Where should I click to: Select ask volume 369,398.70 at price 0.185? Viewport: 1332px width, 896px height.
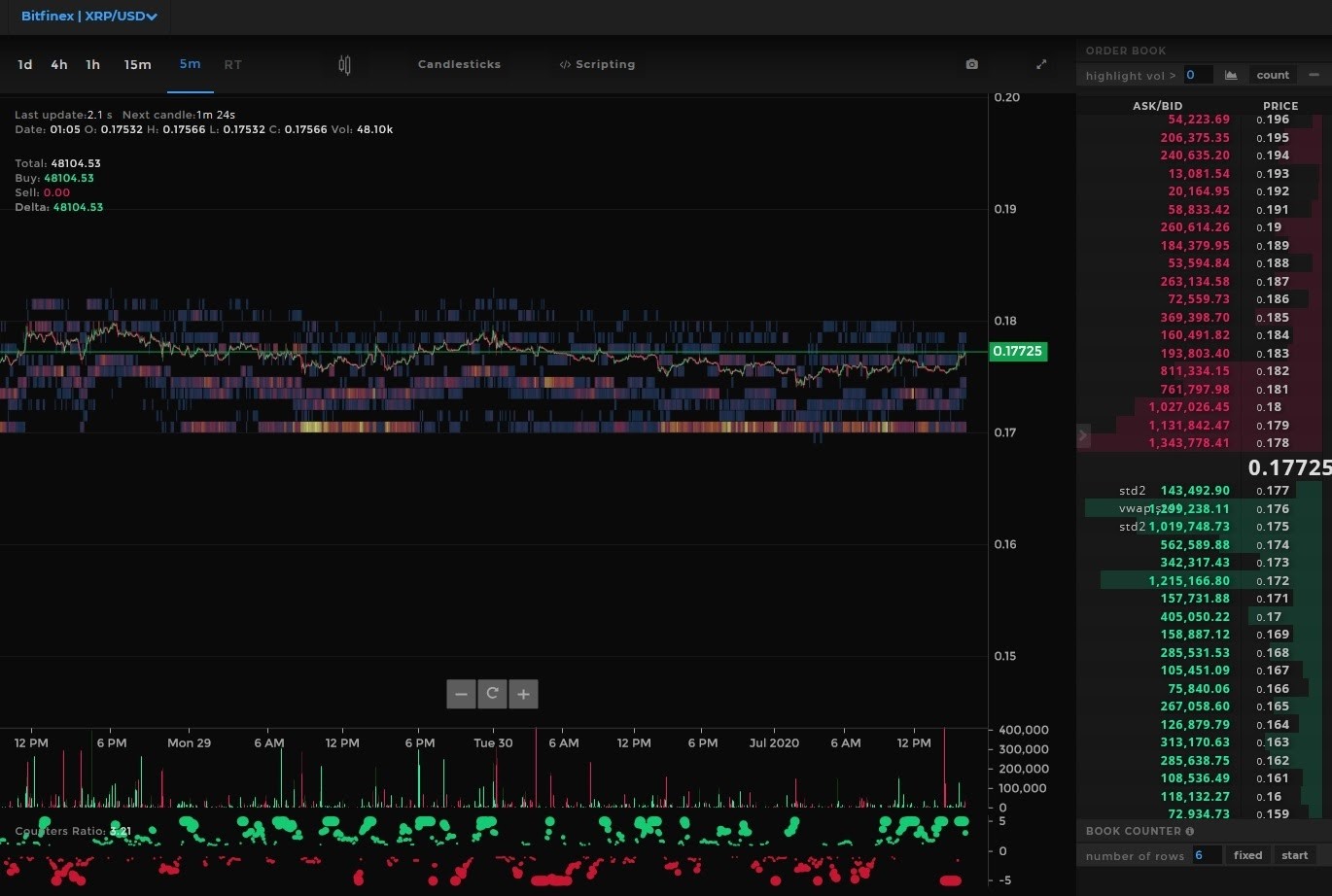[x=1195, y=318]
